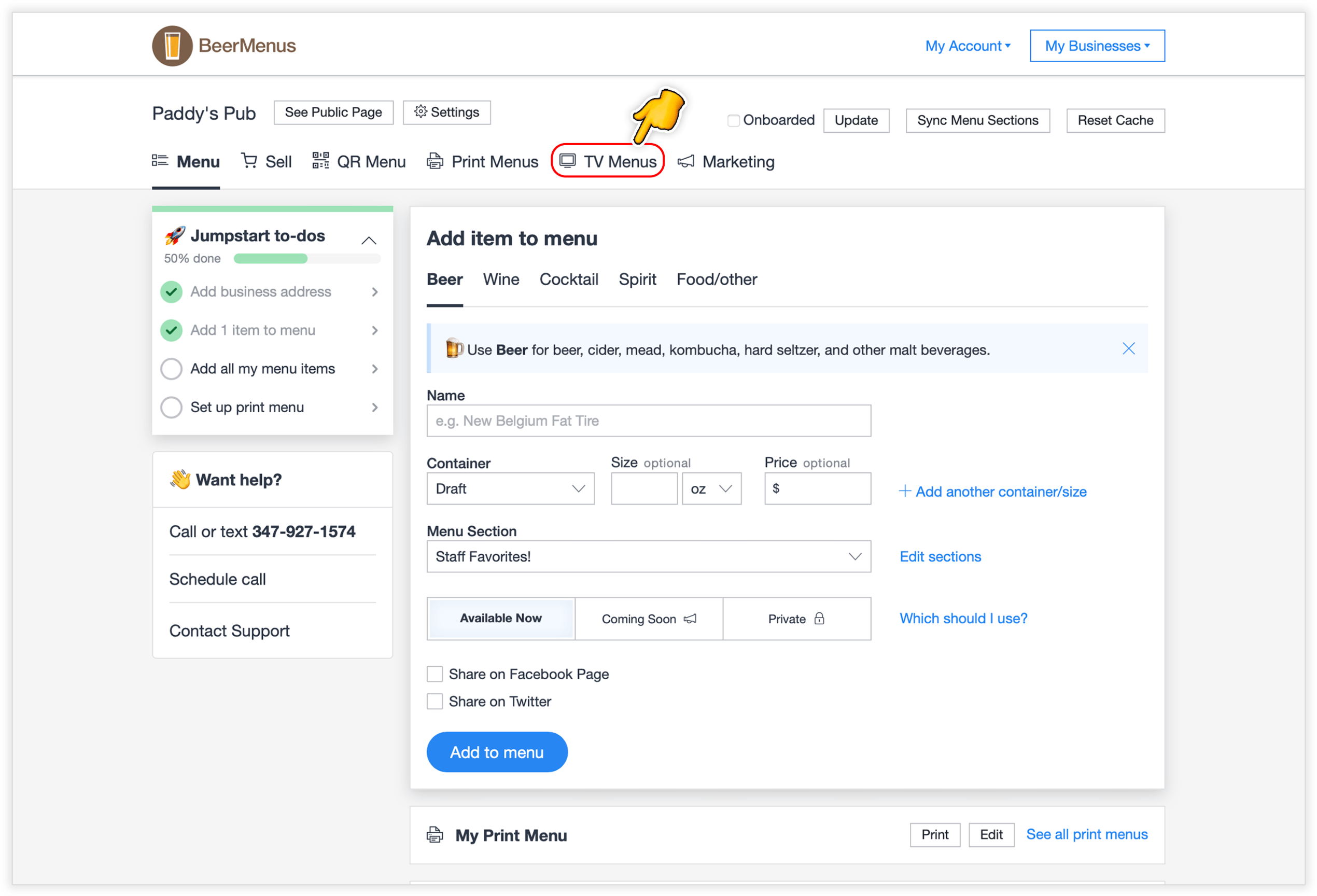Image resolution: width=1317 pixels, height=896 pixels.
Task: Select the Cocktail tab
Action: pos(569,279)
